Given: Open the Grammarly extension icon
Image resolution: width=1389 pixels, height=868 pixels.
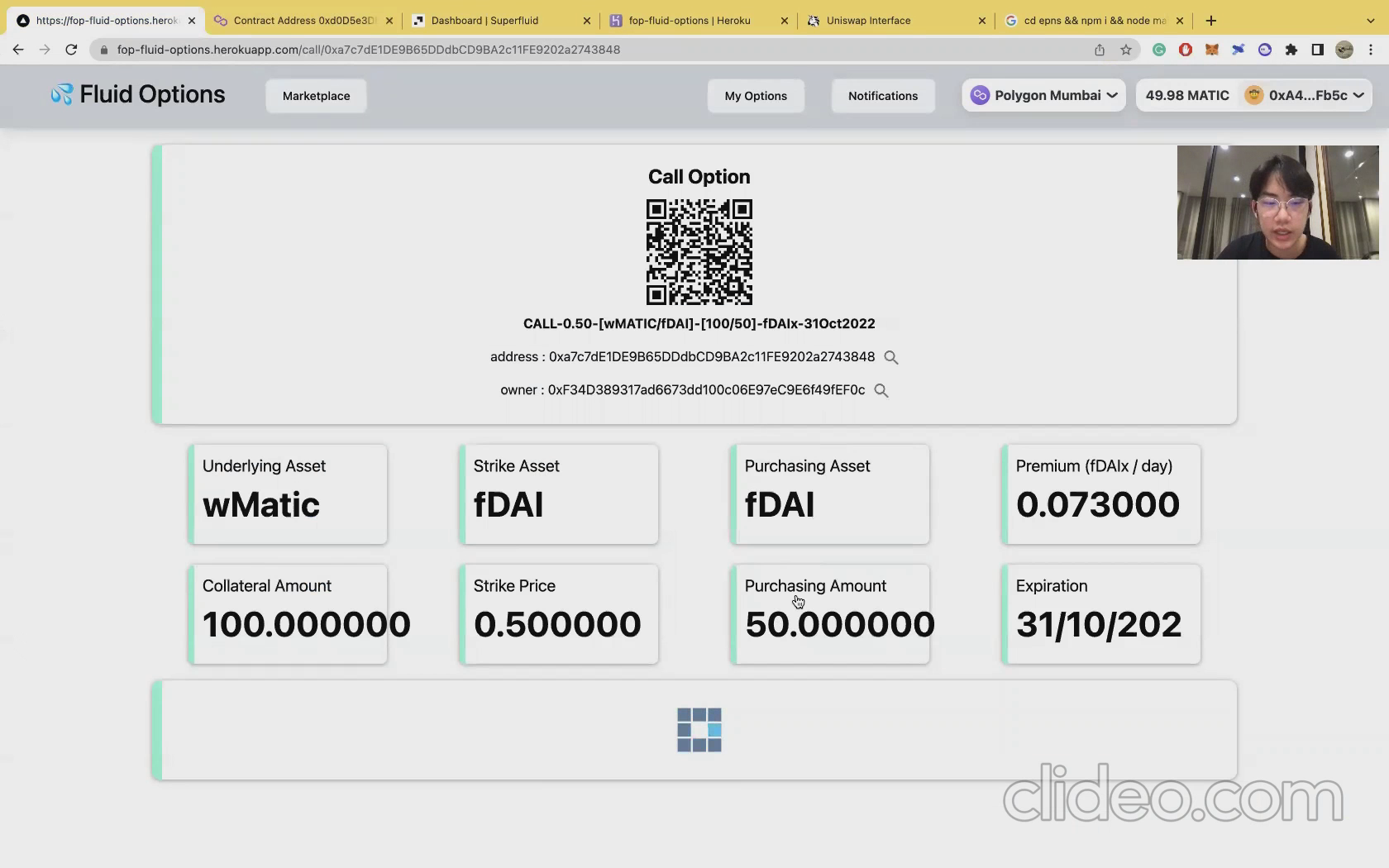Looking at the screenshot, I should coord(1159,50).
